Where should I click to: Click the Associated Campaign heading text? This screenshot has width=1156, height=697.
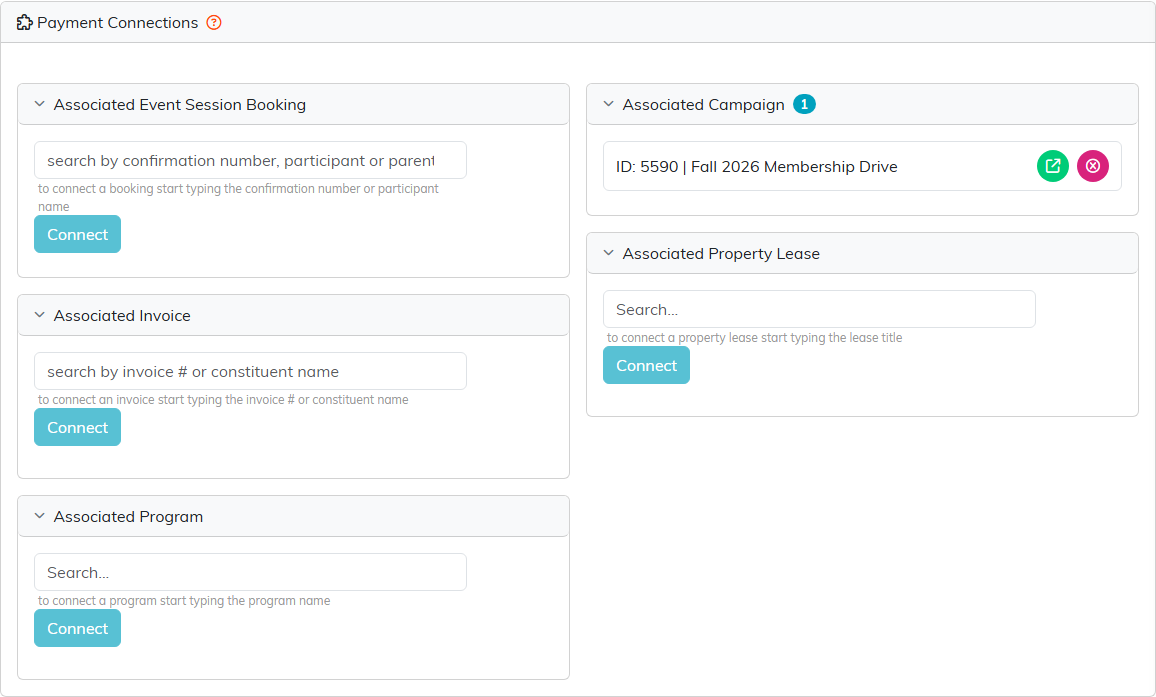(x=703, y=105)
